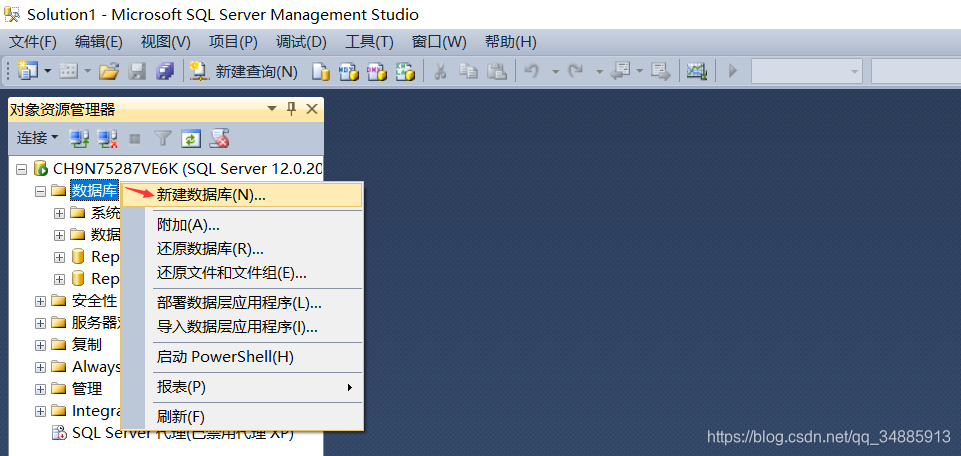
Task: Open 调试(D) menu
Action: pos(301,42)
